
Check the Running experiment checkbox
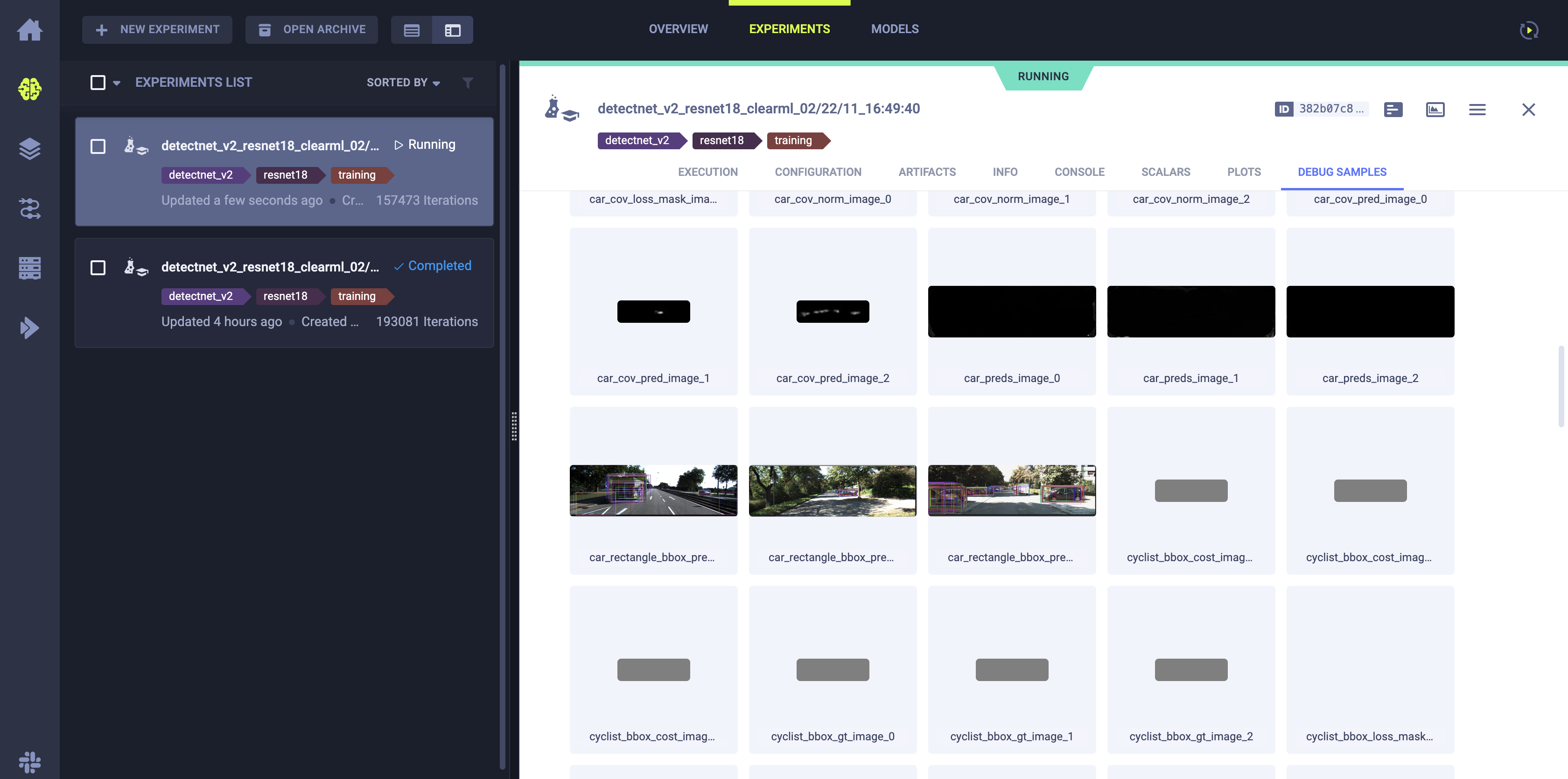tap(98, 146)
